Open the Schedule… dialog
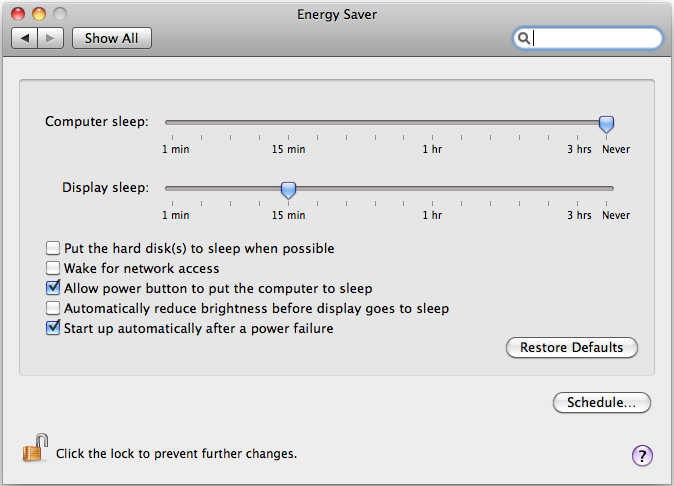This screenshot has height=486, width=674. tap(601, 402)
